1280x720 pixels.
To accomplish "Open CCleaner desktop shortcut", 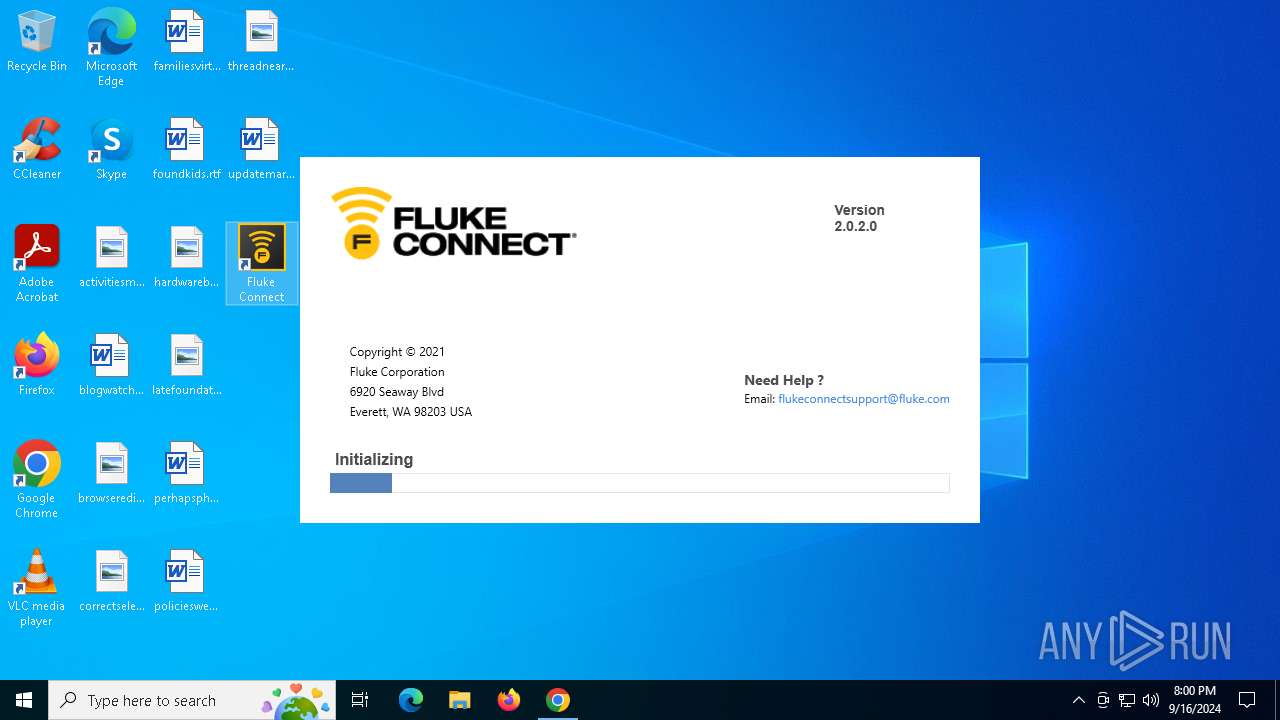I will pyautogui.click(x=37, y=150).
